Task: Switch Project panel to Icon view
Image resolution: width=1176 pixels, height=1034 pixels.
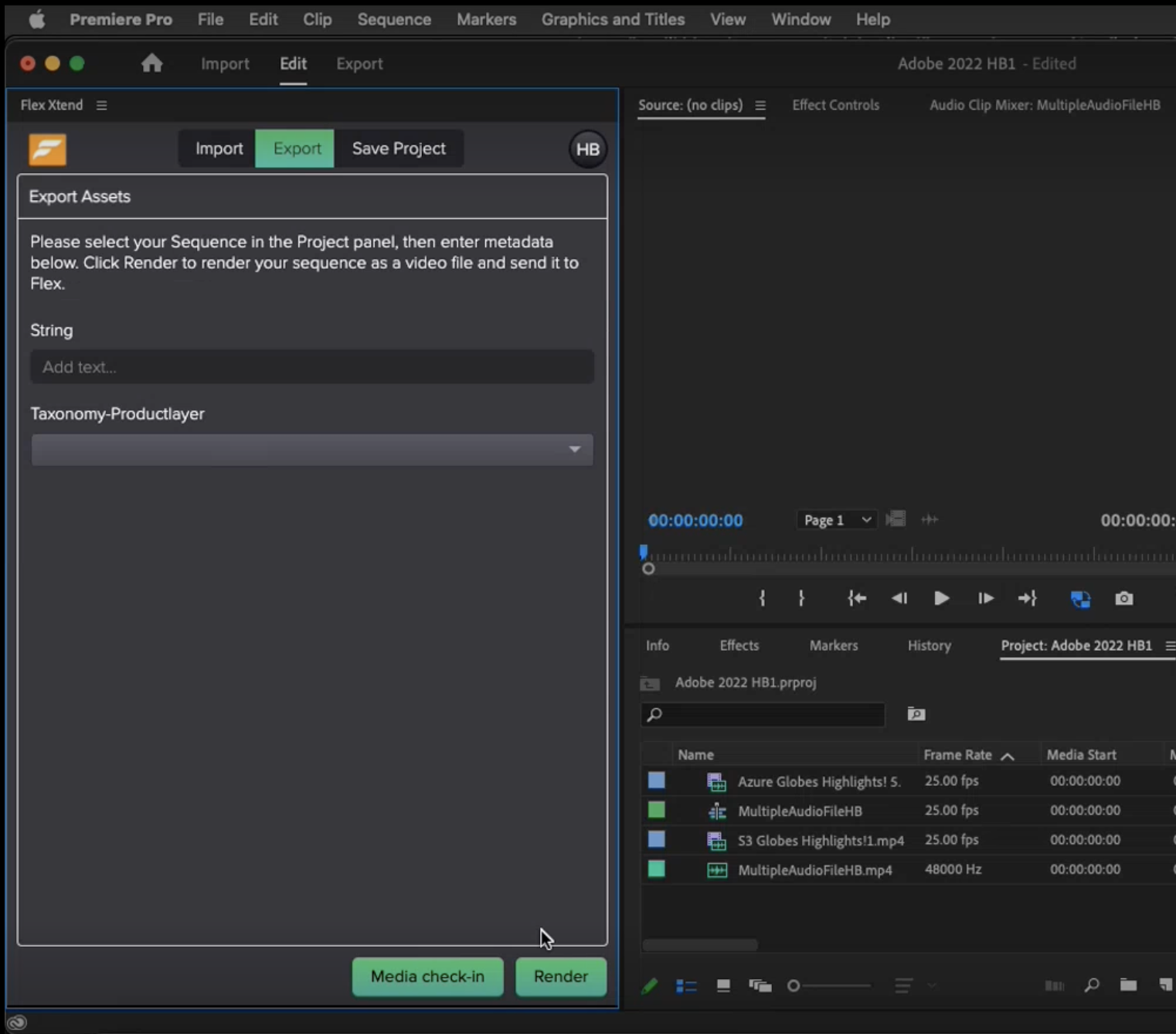Action: pyautogui.click(x=723, y=985)
